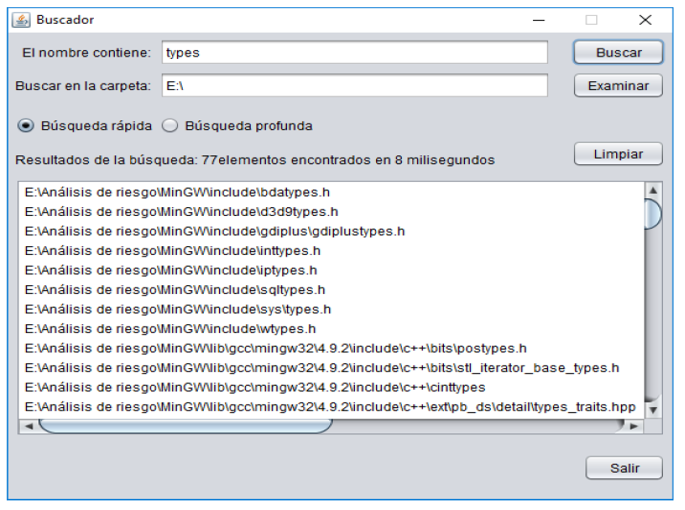Click the results list scroll up arrow
Screen dimensions: 685x510
pos(655,189)
